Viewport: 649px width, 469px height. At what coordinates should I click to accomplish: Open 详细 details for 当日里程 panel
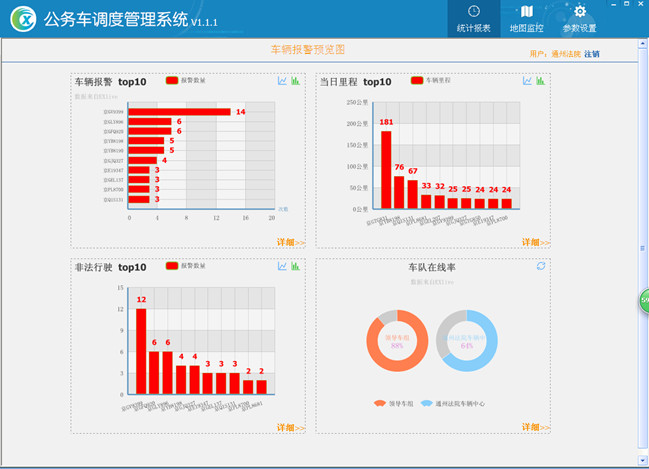point(535,242)
